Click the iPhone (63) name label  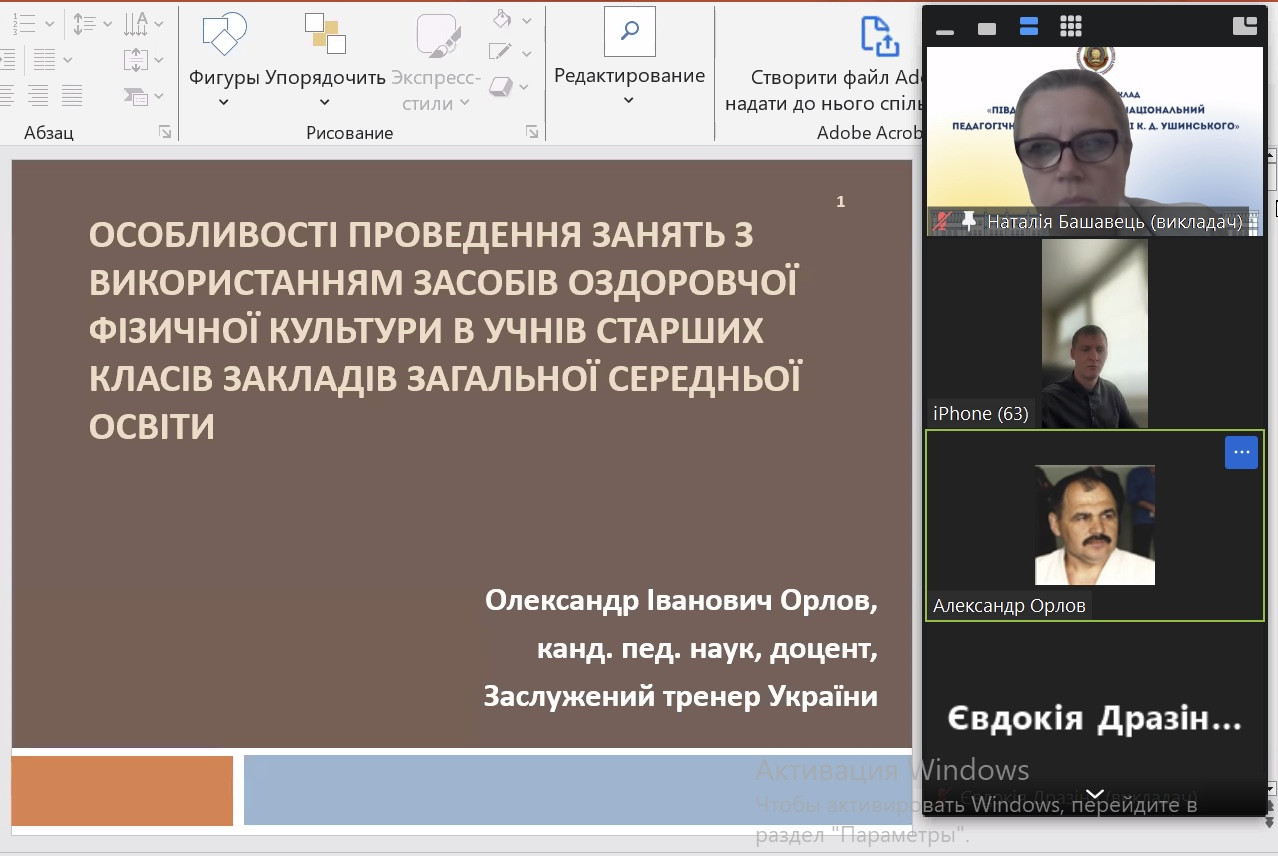(980, 413)
